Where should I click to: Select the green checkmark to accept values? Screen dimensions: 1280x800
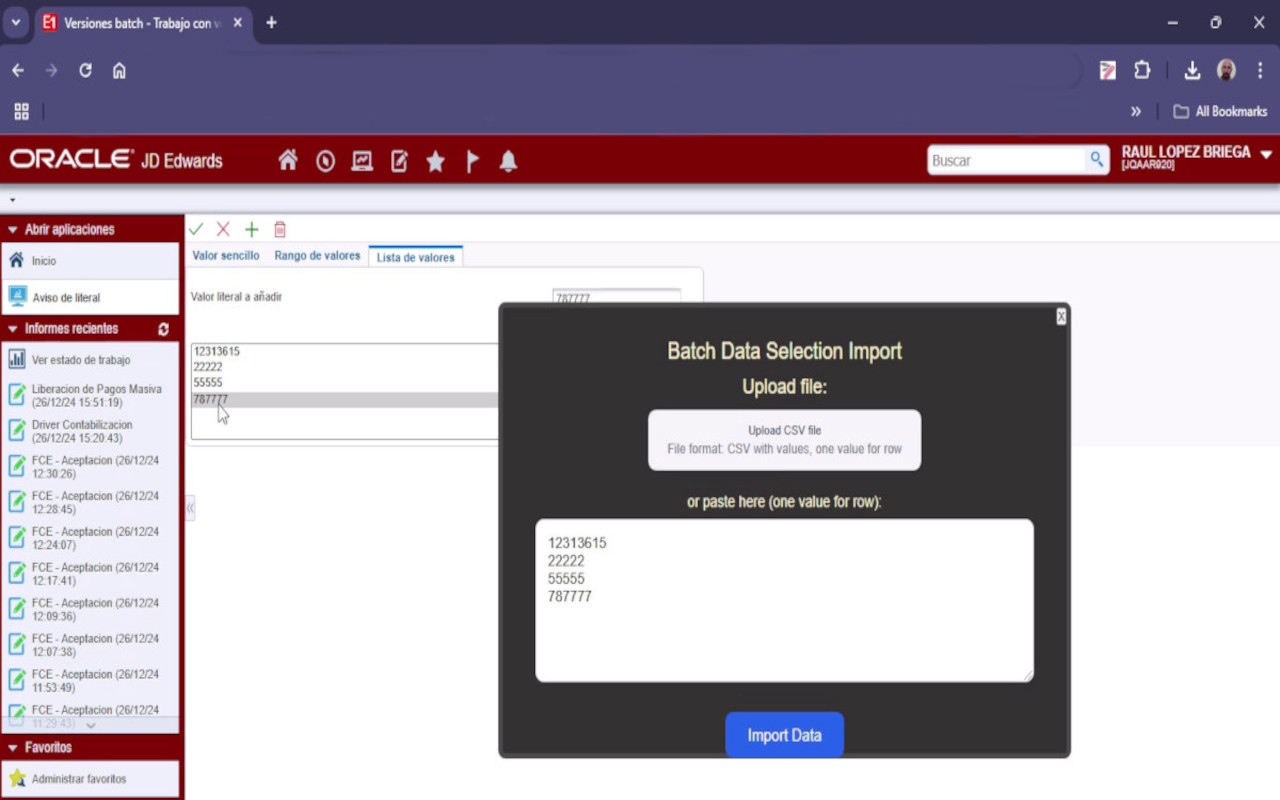196,228
